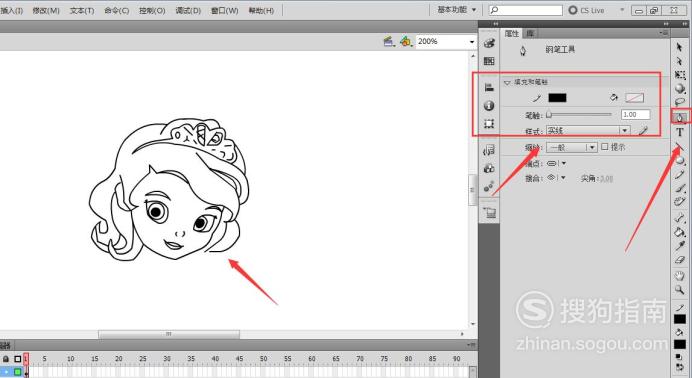Image resolution: width=692 pixels, height=378 pixels.
Task: Open the 缩放 scale dropdown
Action: coord(572,147)
